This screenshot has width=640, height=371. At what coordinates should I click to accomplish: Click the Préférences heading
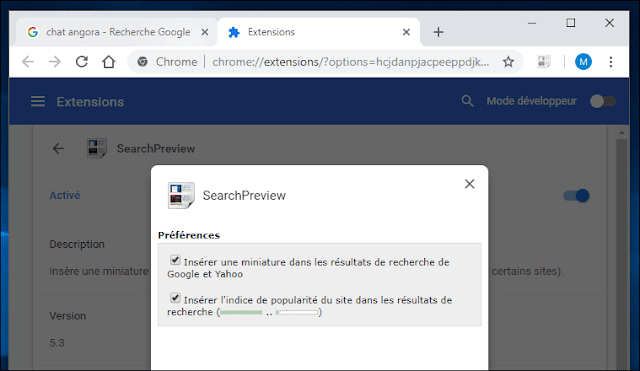pos(189,235)
